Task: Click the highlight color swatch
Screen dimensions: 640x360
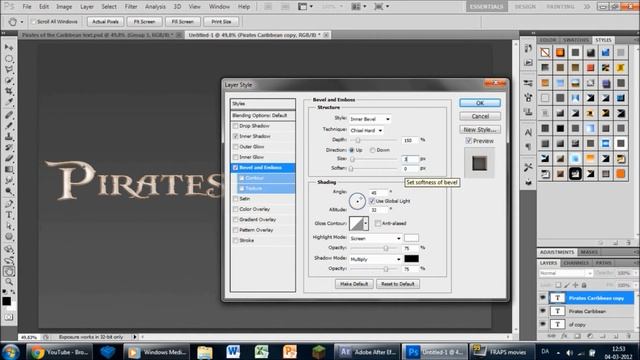Action: [x=411, y=238]
